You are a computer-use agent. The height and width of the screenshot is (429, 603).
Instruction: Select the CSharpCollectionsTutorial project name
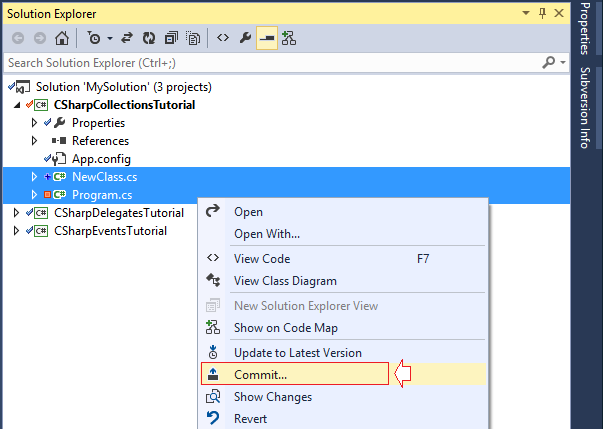[125, 105]
